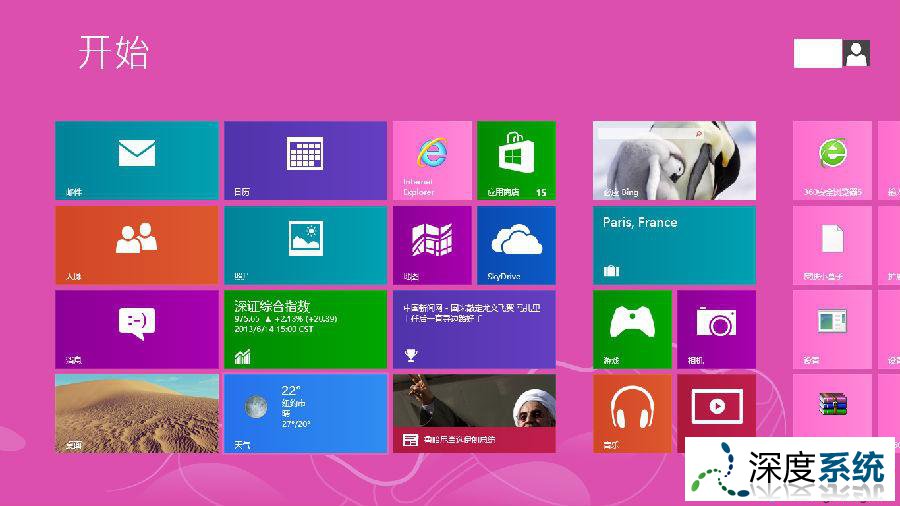Launch Internet Explorer tile
Image resolution: width=900 pixels, height=506 pixels.
pyautogui.click(x=432, y=160)
